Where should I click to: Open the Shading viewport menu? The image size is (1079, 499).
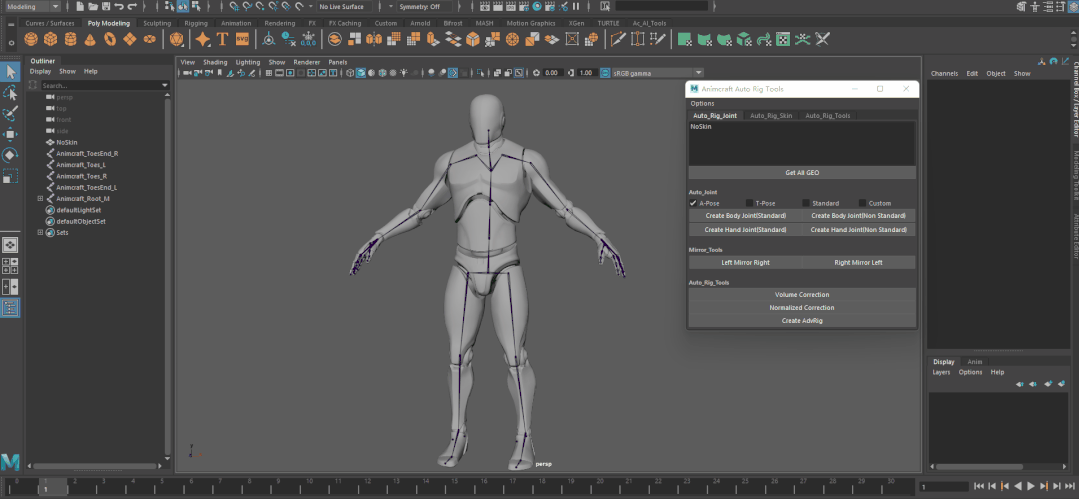[x=215, y=62]
